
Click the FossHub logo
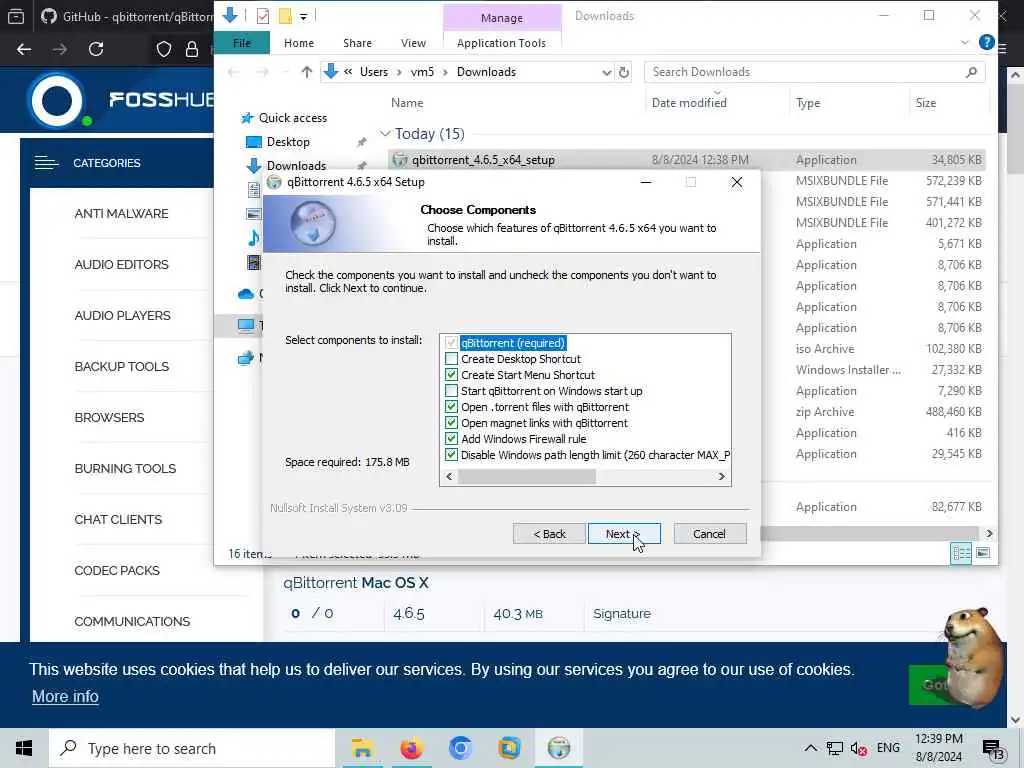click(121, 100)
